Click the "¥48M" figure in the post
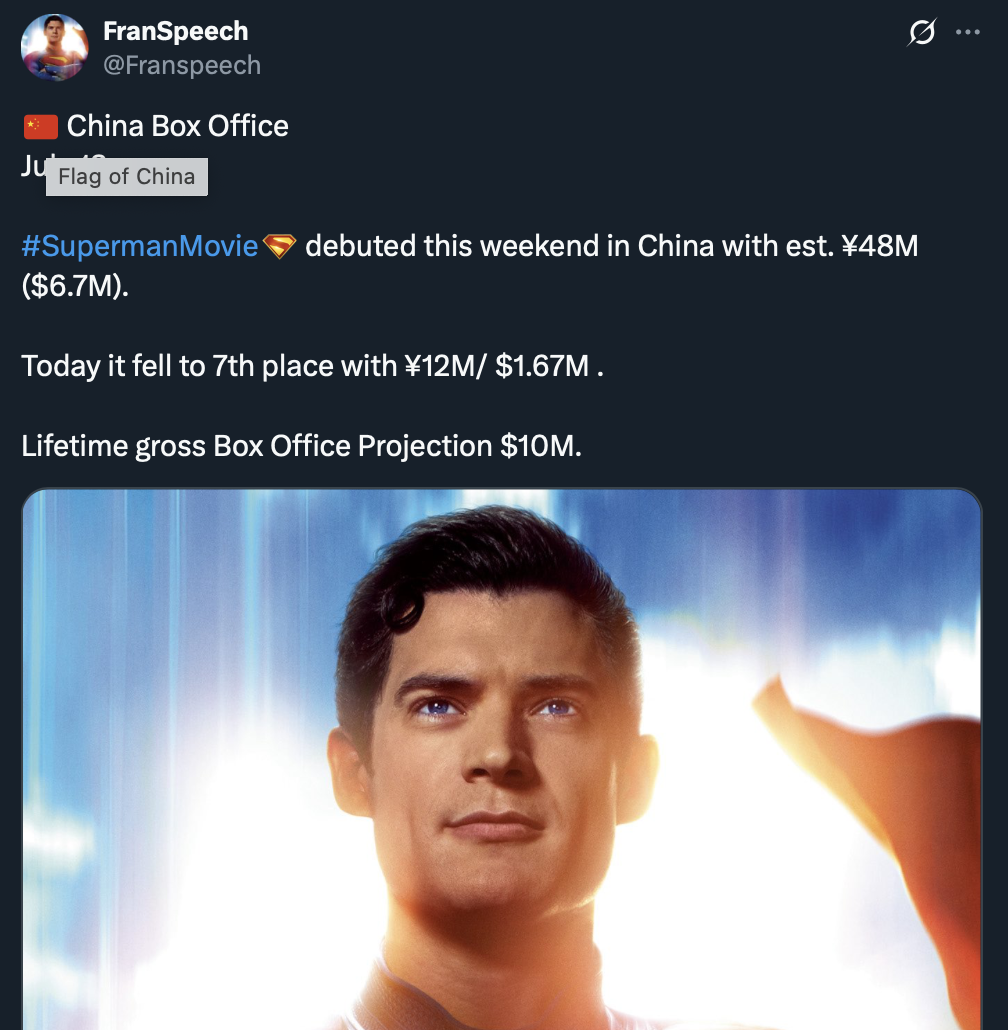 click(879, 246)
